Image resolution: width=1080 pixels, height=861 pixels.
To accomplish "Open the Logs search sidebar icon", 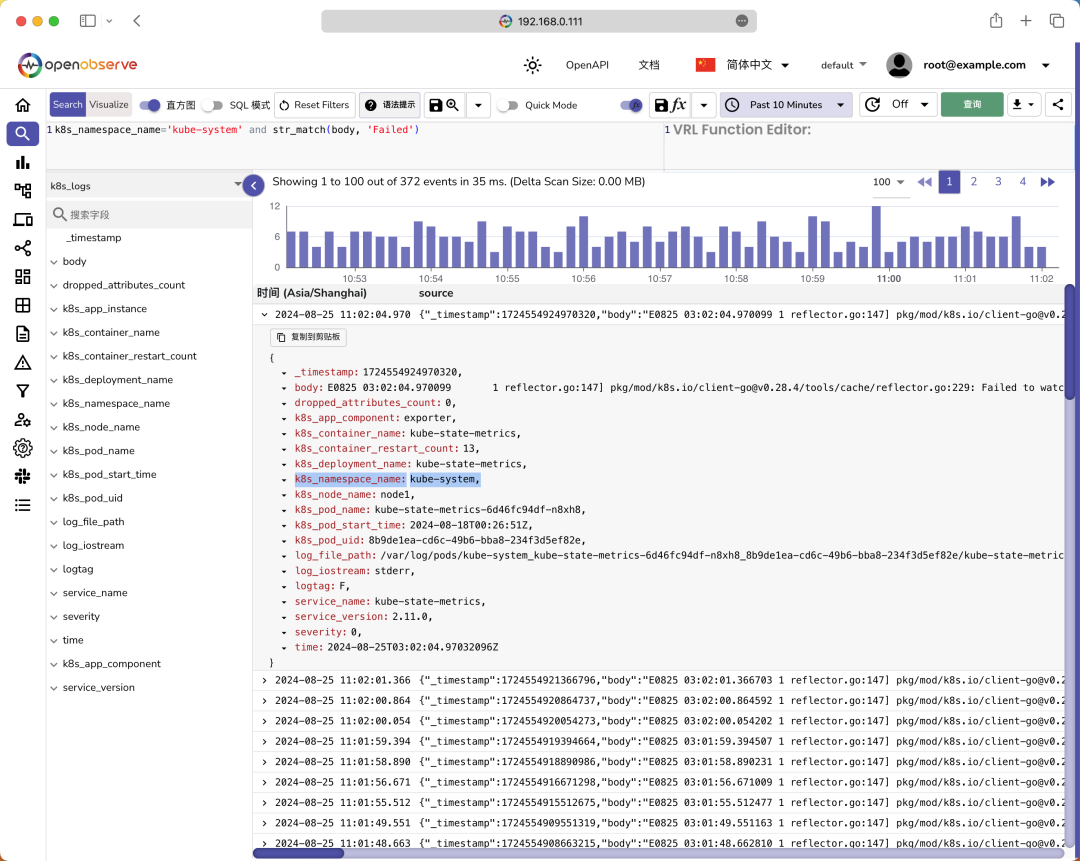I will 23,134.
